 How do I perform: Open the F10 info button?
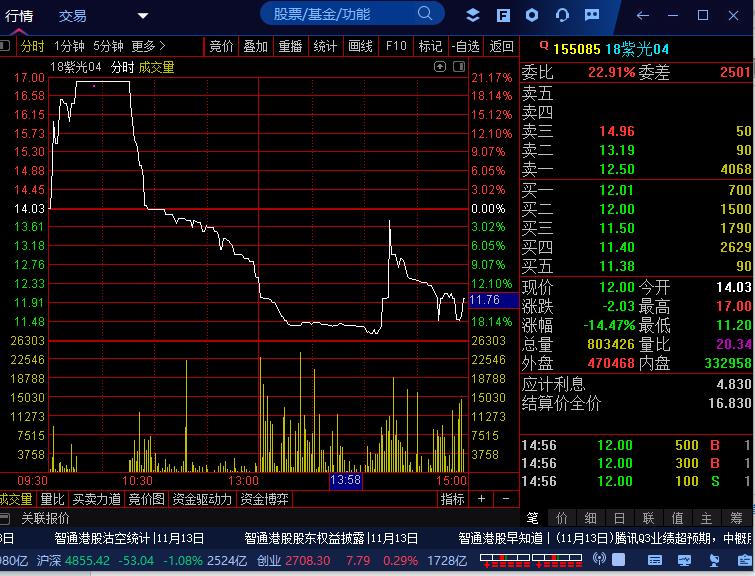point(396,46)
